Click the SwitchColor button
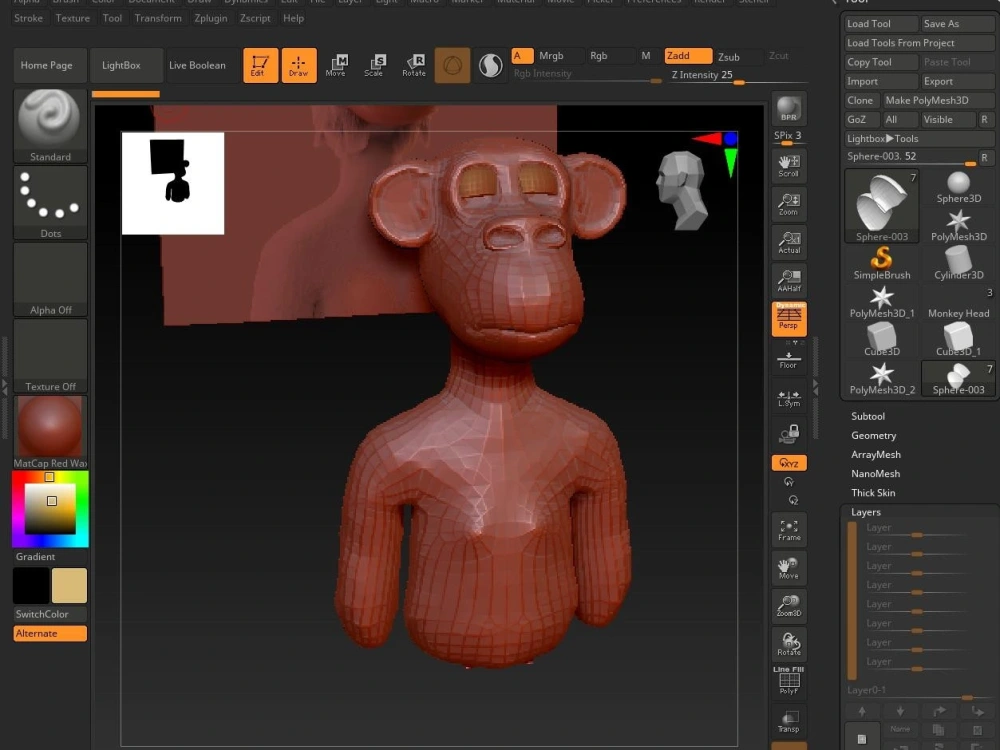Image resolution: width=1000 pixels, height=750 pixels. coord(50,614)
